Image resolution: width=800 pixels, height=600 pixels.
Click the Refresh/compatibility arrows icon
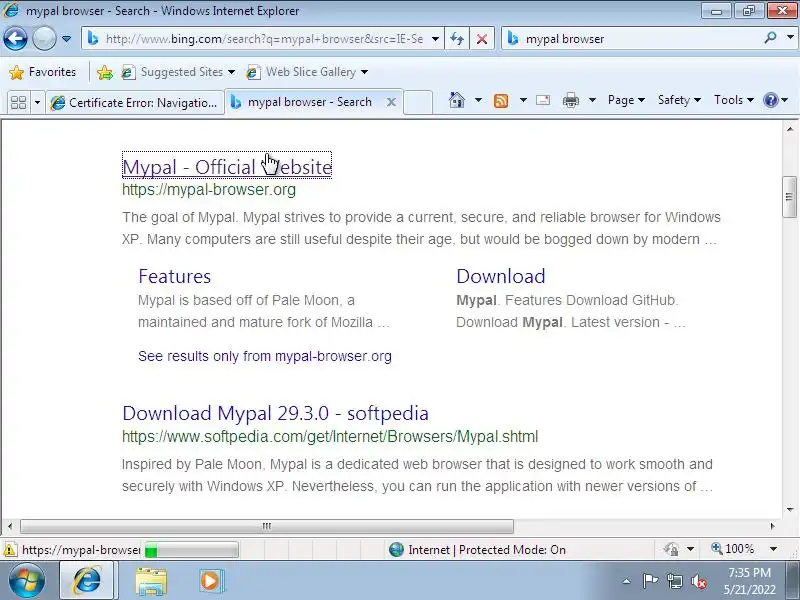coord(457,39)
